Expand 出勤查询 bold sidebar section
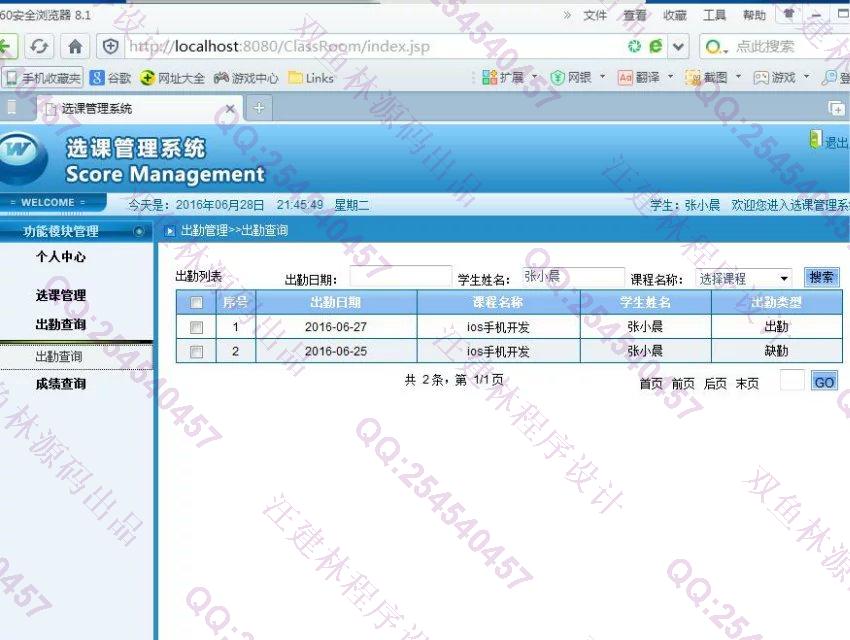Viewport: 850px width, 640px height. [x=61, y=325]
